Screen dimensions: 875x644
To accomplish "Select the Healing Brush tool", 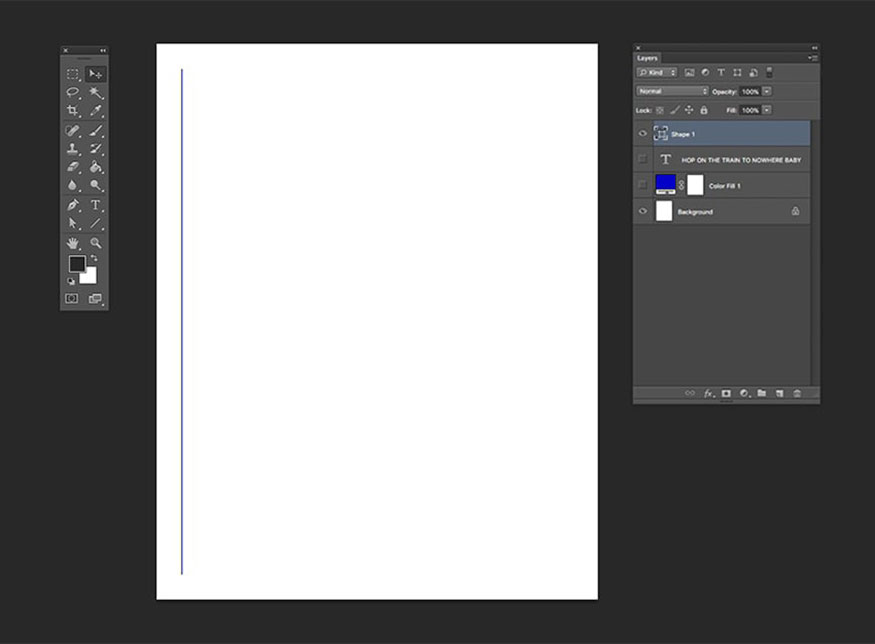I will [73, 131].
